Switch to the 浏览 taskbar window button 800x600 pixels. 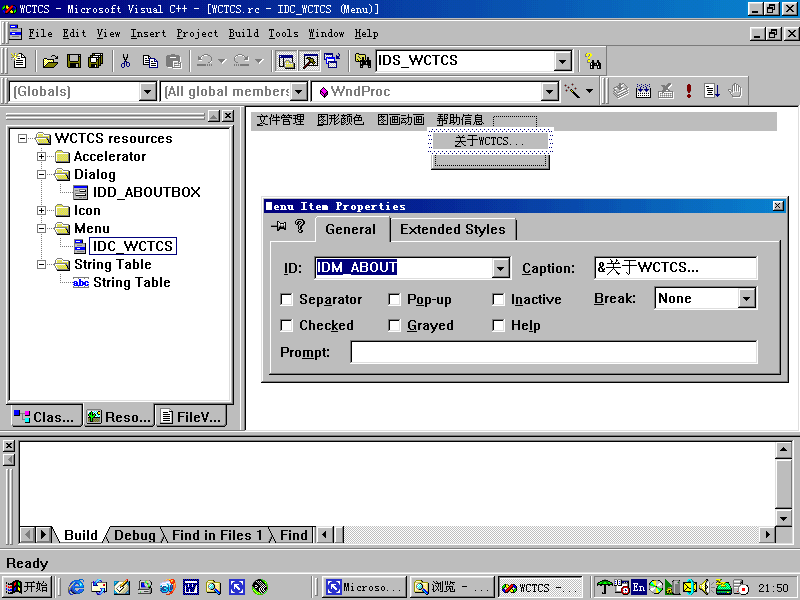point(452,587)
